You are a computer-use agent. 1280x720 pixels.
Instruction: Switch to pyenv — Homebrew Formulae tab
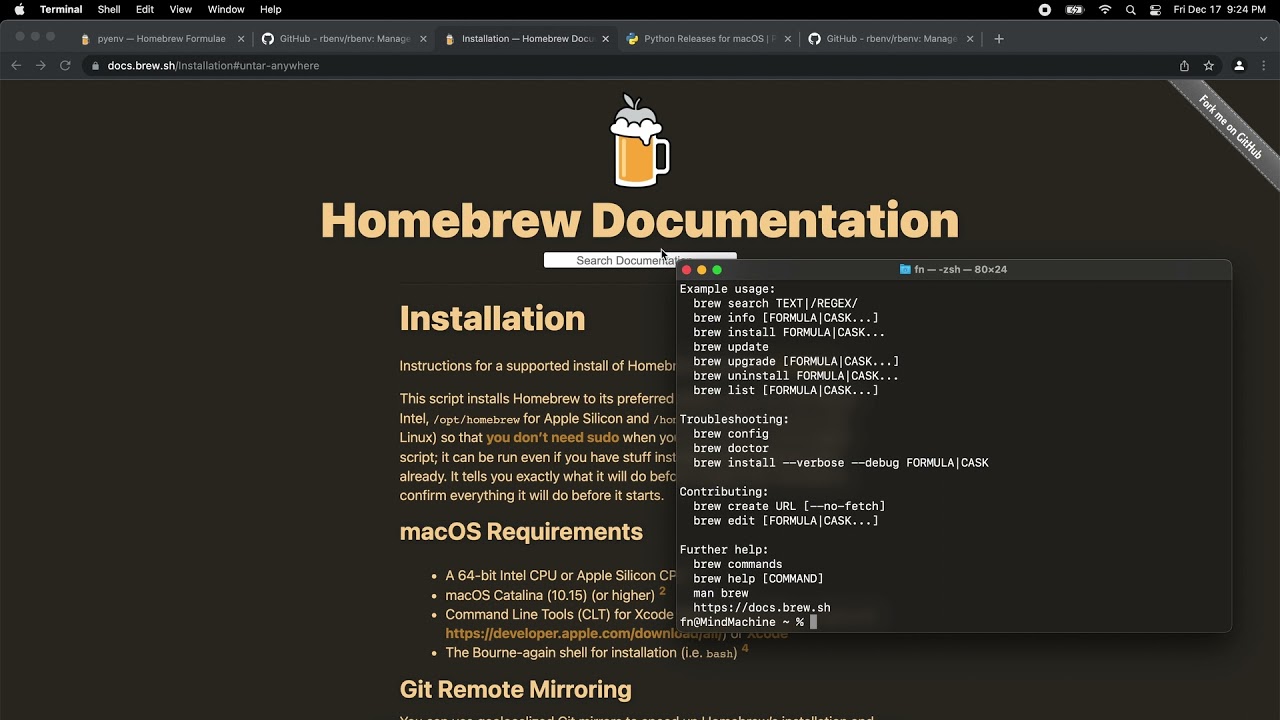coord(161,39)
